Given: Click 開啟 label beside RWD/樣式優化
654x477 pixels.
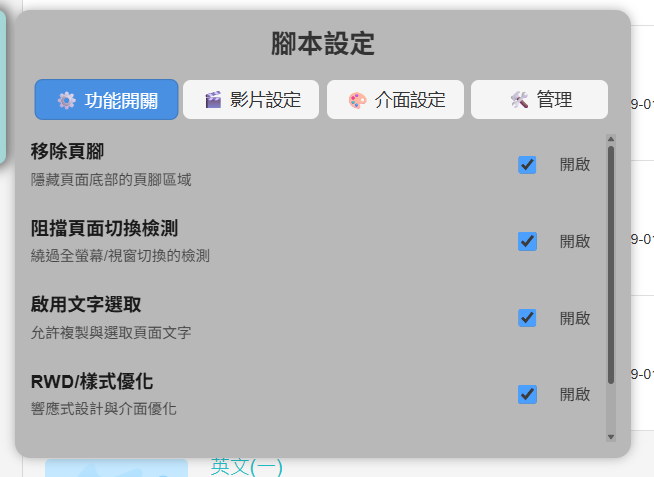Looking at the screenshot, I should click(574, 394).
